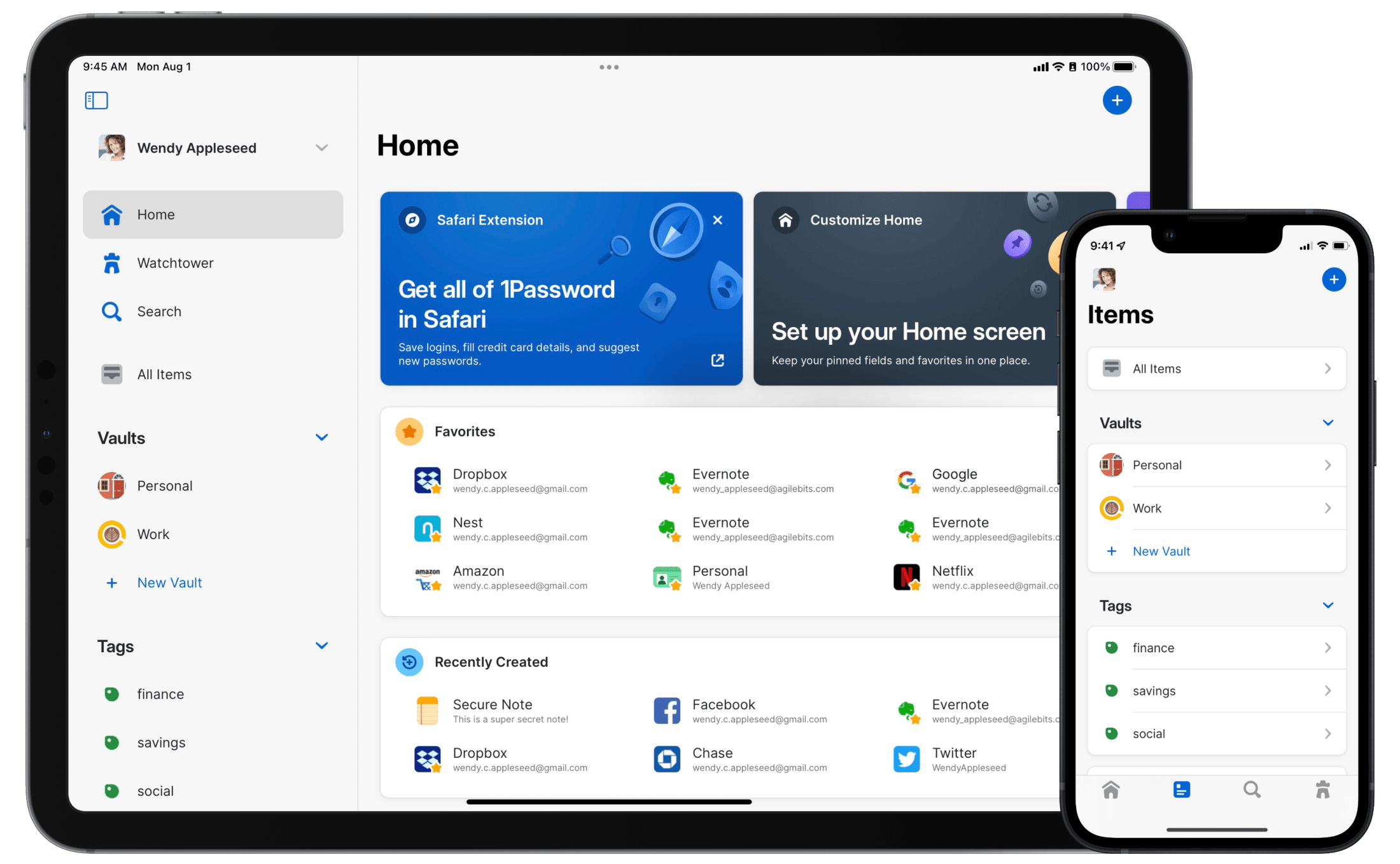Expand the Tags section dropdown
The height and width of the screenshot is (864, 1400).
click(x=322, y=645)
